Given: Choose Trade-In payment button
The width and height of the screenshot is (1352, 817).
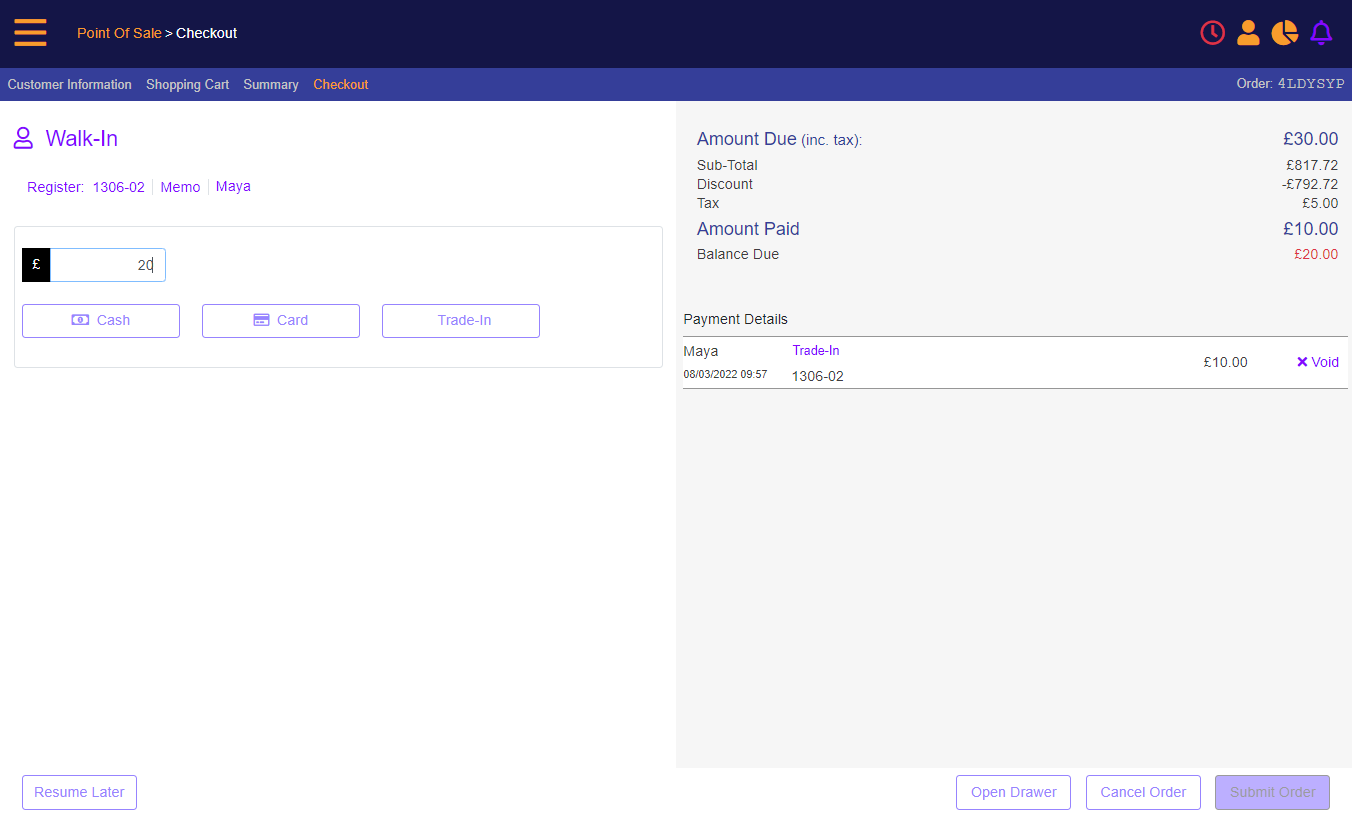Looking at the screenshot, I should pyautogui.click(x=461, y=321).
